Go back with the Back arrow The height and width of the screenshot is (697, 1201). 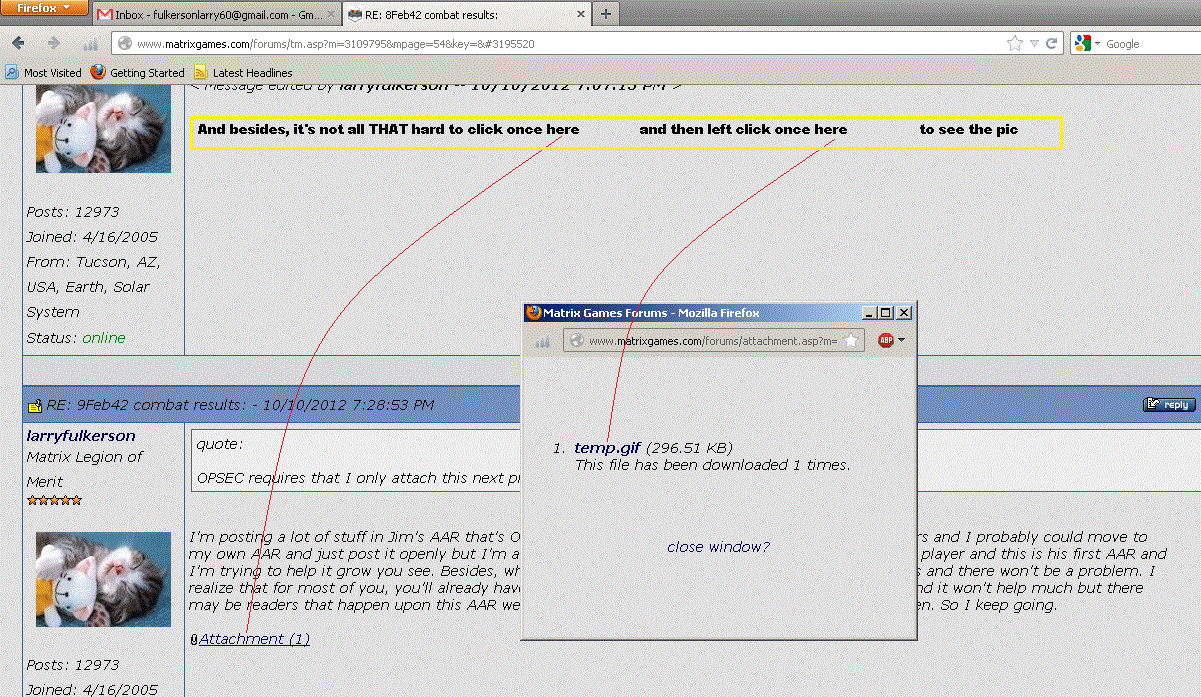click(18, 44)
